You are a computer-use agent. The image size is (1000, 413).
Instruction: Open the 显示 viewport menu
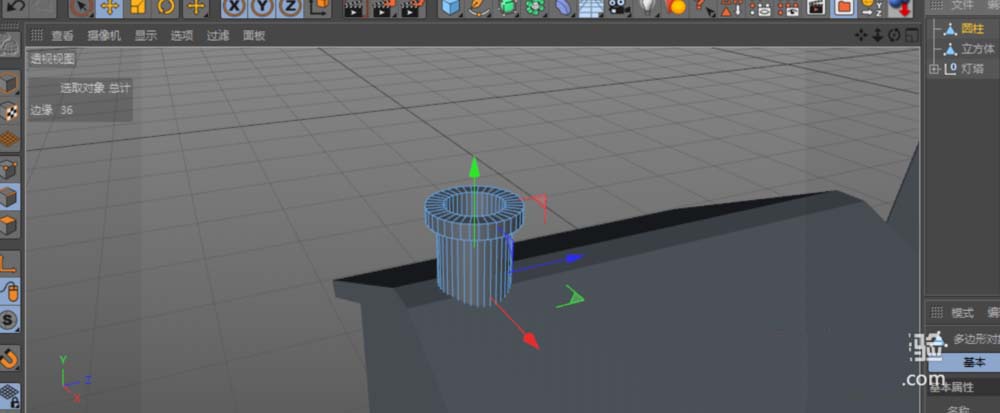pos(145,36)
